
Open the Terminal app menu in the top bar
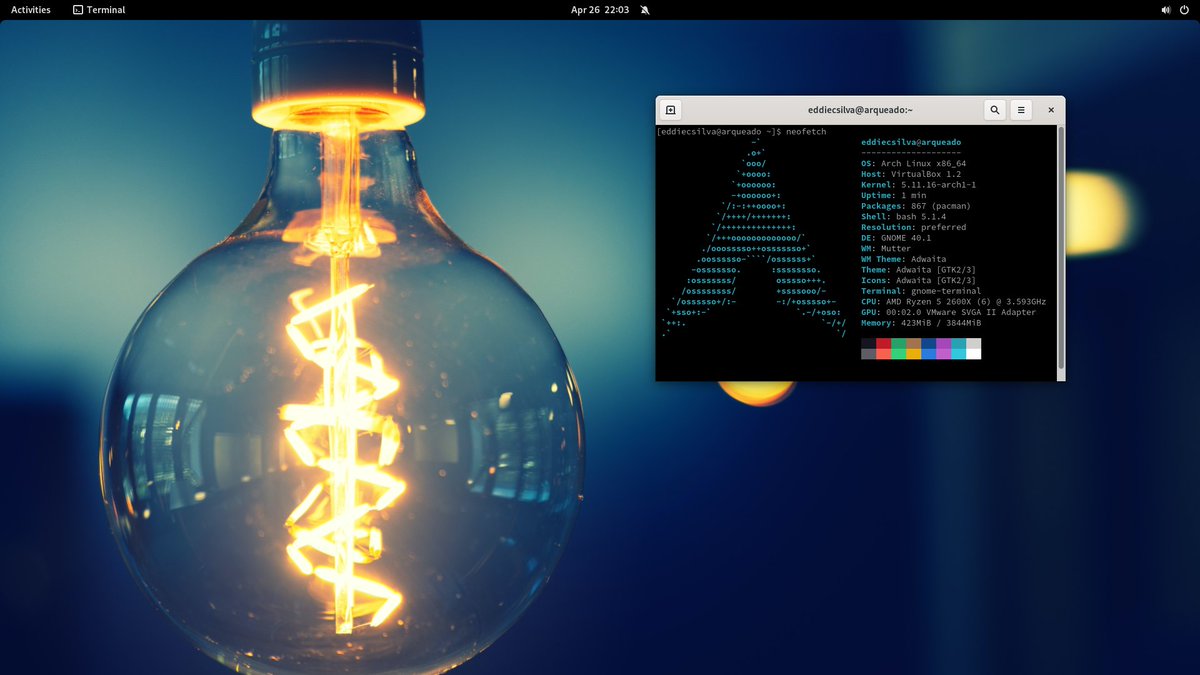[100, 10]
